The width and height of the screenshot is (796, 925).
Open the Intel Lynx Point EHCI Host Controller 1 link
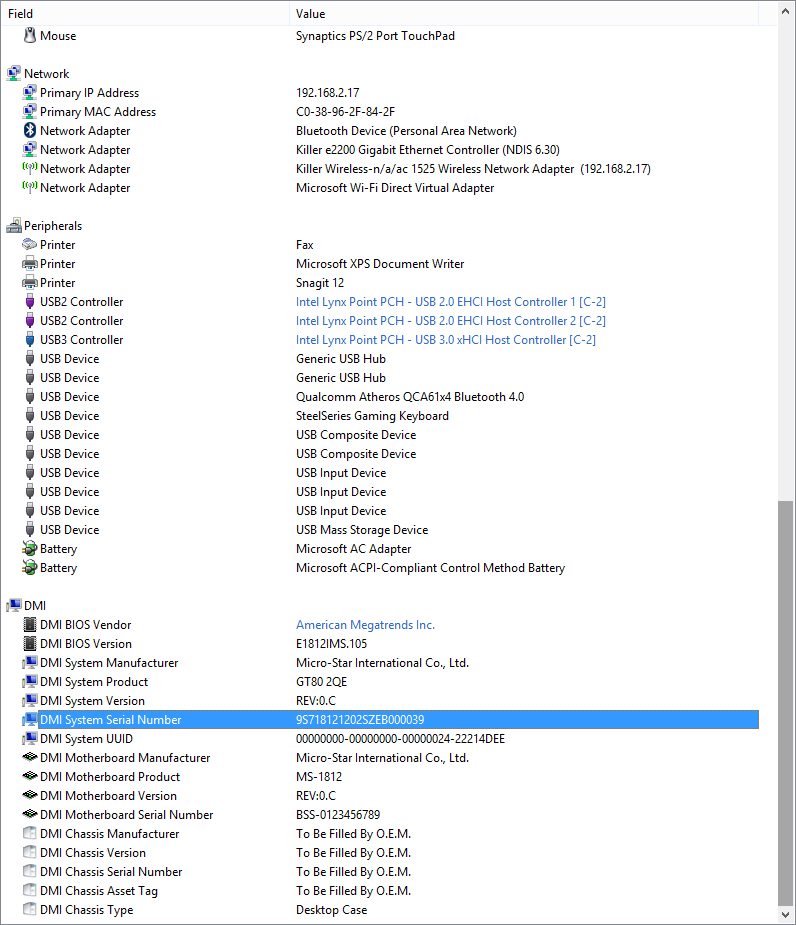click(451, 301)
